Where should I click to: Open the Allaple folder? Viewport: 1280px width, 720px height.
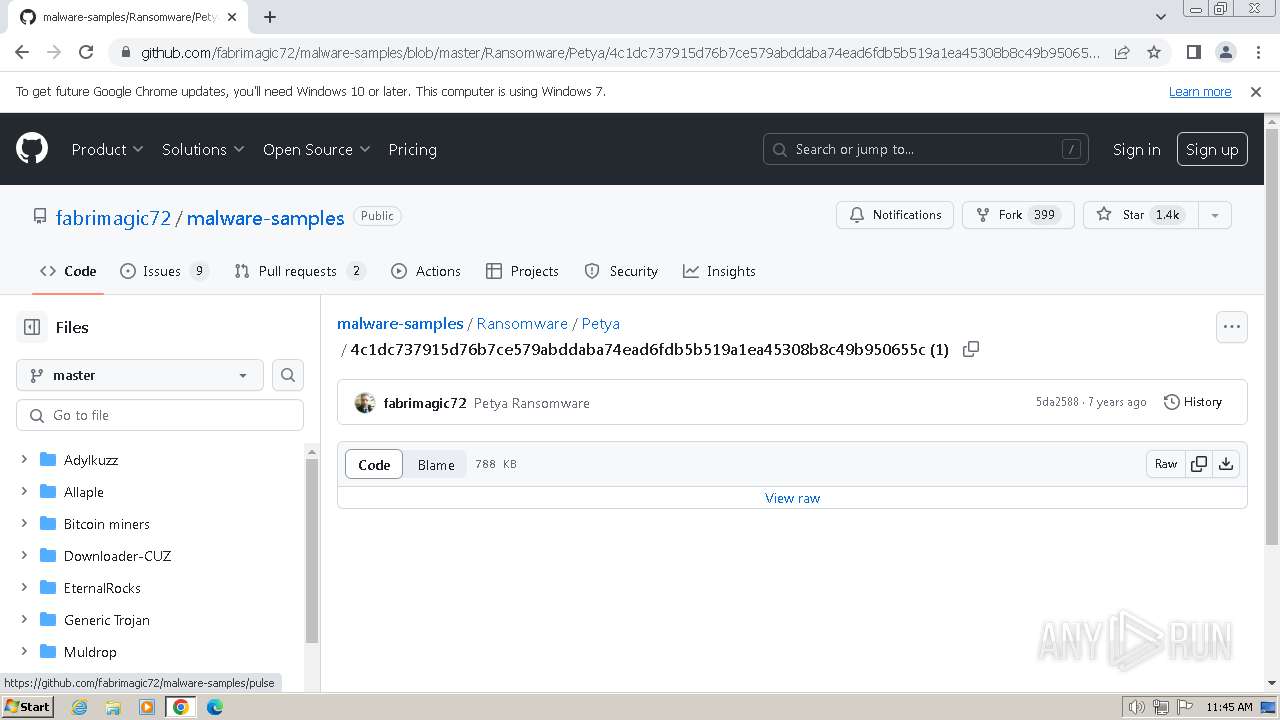point(84,492)
